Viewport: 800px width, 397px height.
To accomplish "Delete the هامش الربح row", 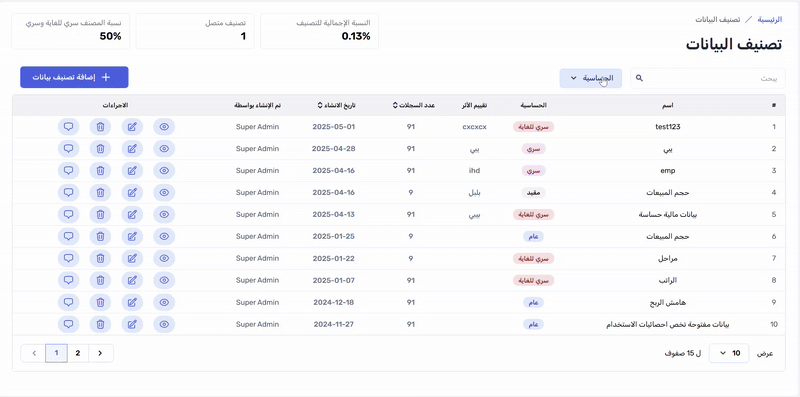I will pyautogui.click(x=100, y=302).
